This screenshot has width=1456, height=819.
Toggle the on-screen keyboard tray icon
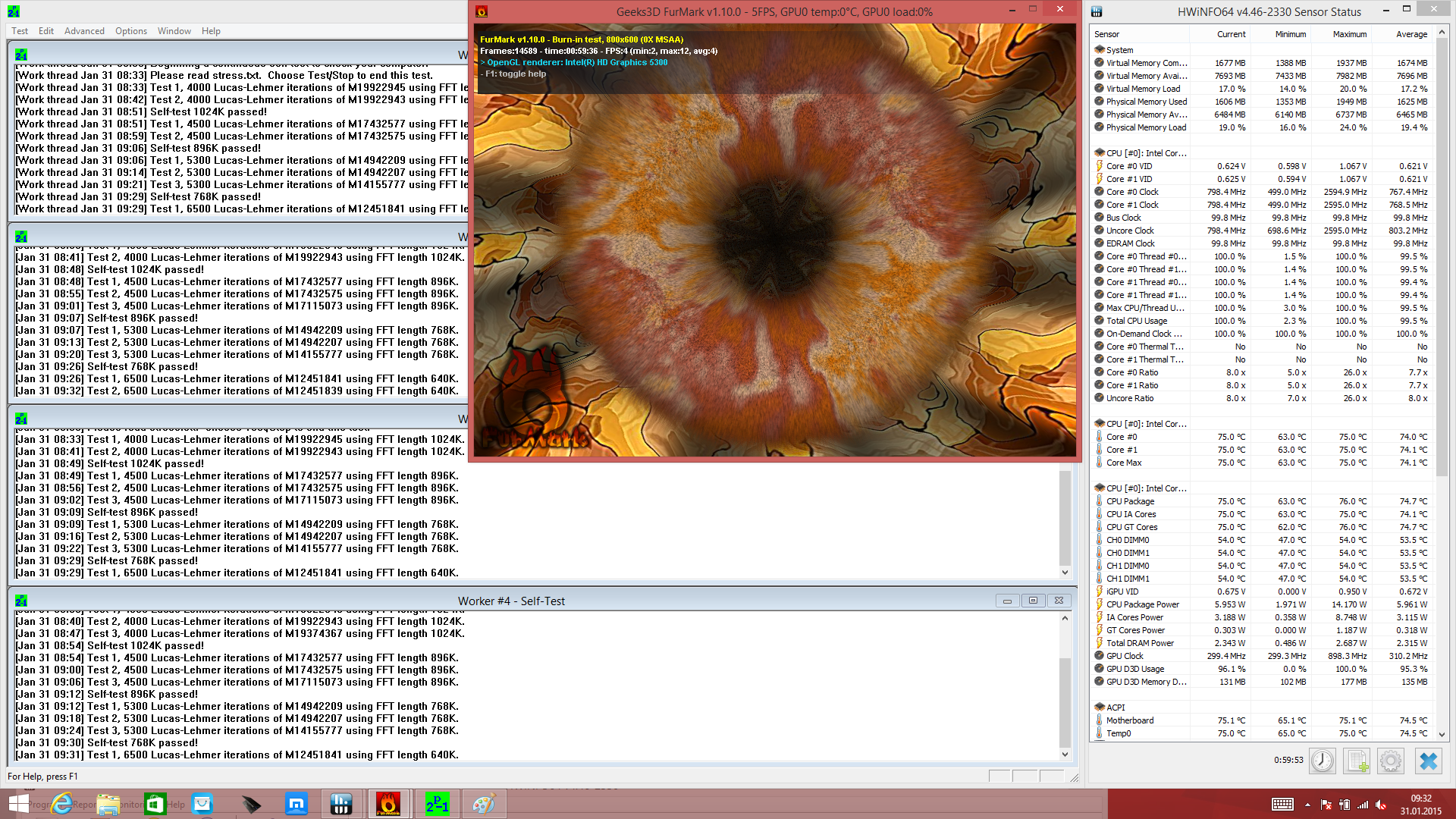1282,805
